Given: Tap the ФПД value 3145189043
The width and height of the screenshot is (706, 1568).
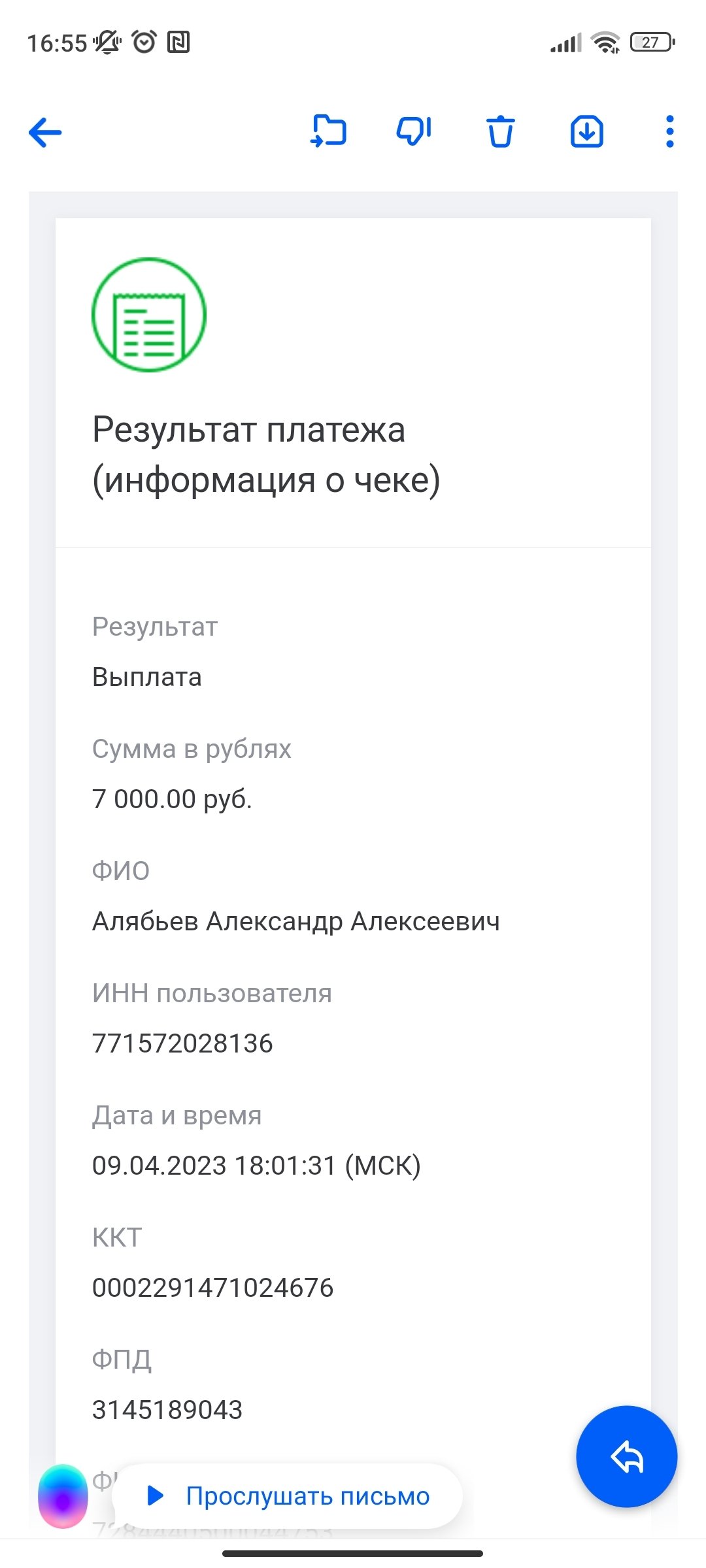Looking at the screenshot, I should [167, 1410].
